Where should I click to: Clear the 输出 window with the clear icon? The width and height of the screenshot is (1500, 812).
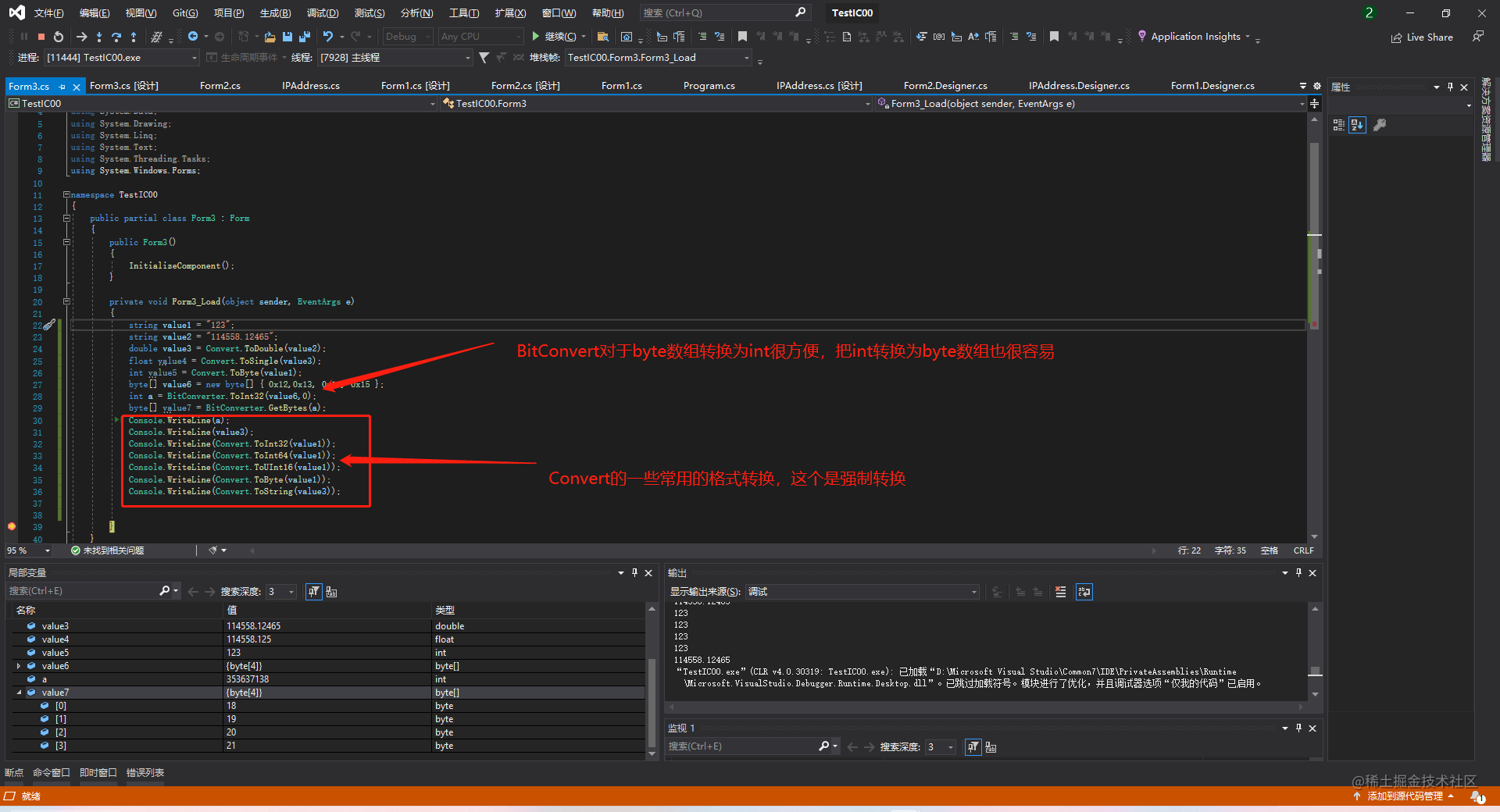coord(1060,591)
